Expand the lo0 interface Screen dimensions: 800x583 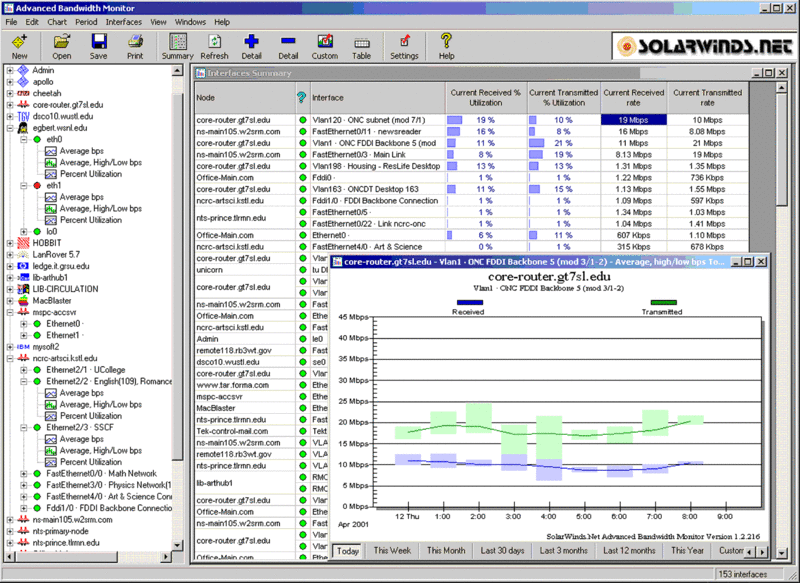coord(24,232)
